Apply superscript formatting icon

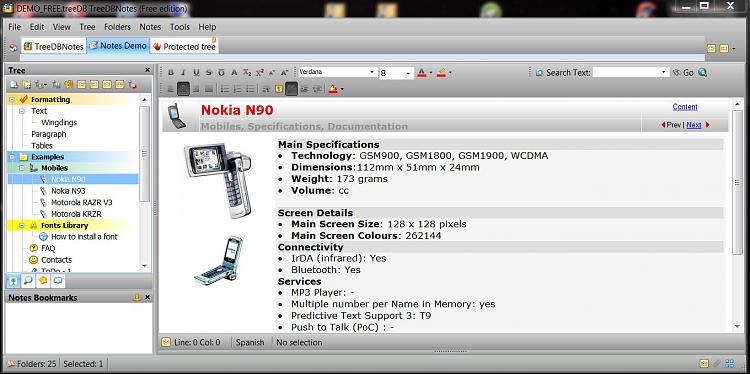pyautogui.click(x=260, y=73)
